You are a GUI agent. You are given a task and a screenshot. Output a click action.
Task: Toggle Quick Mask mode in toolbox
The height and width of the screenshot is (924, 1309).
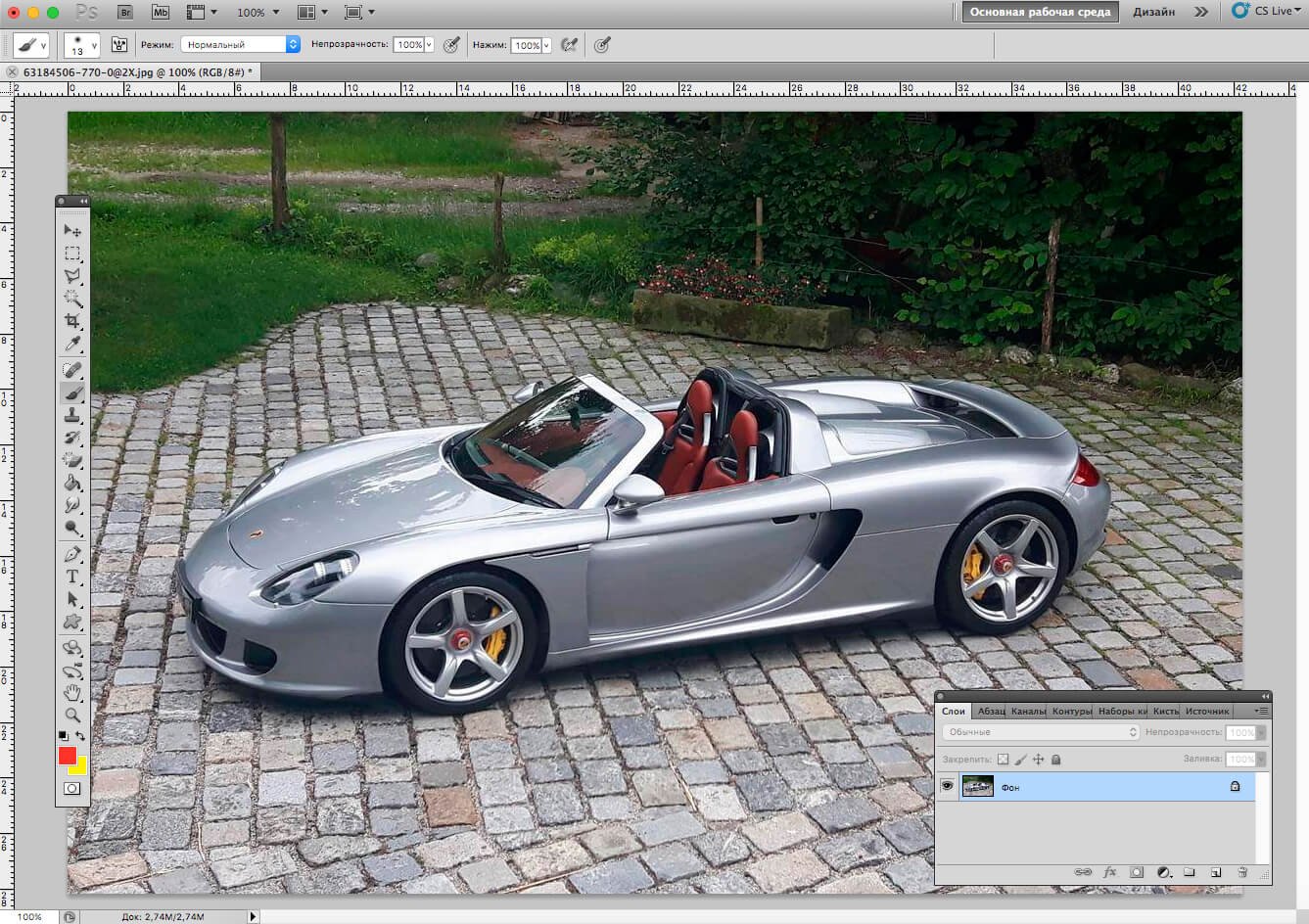pyautogui.click(x=72, y=788)
